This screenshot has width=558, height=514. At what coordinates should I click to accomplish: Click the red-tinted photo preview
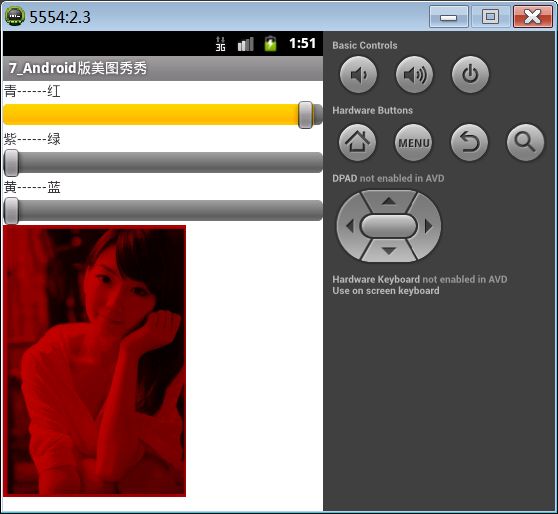click(x=94, y=361)
